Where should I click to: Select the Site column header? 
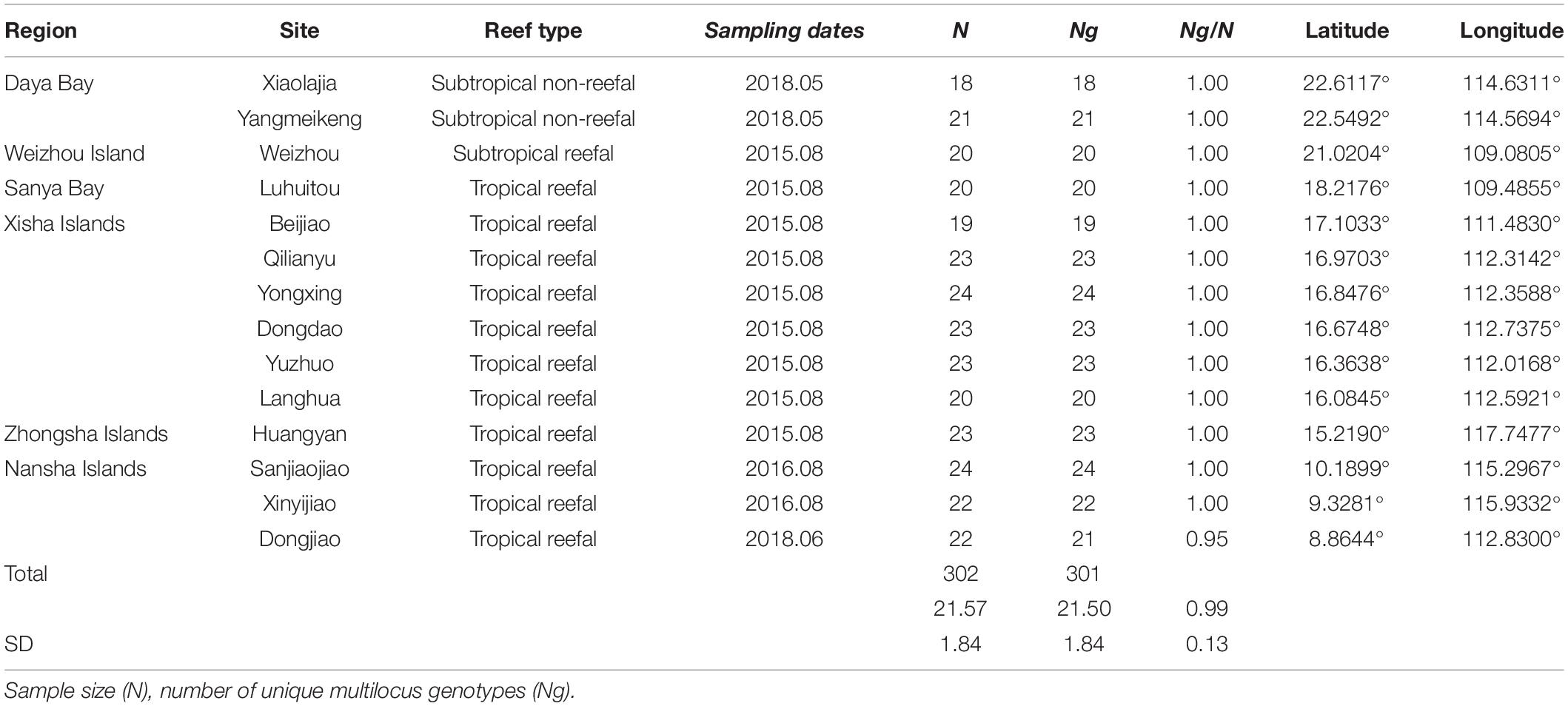tap(299, 30)
